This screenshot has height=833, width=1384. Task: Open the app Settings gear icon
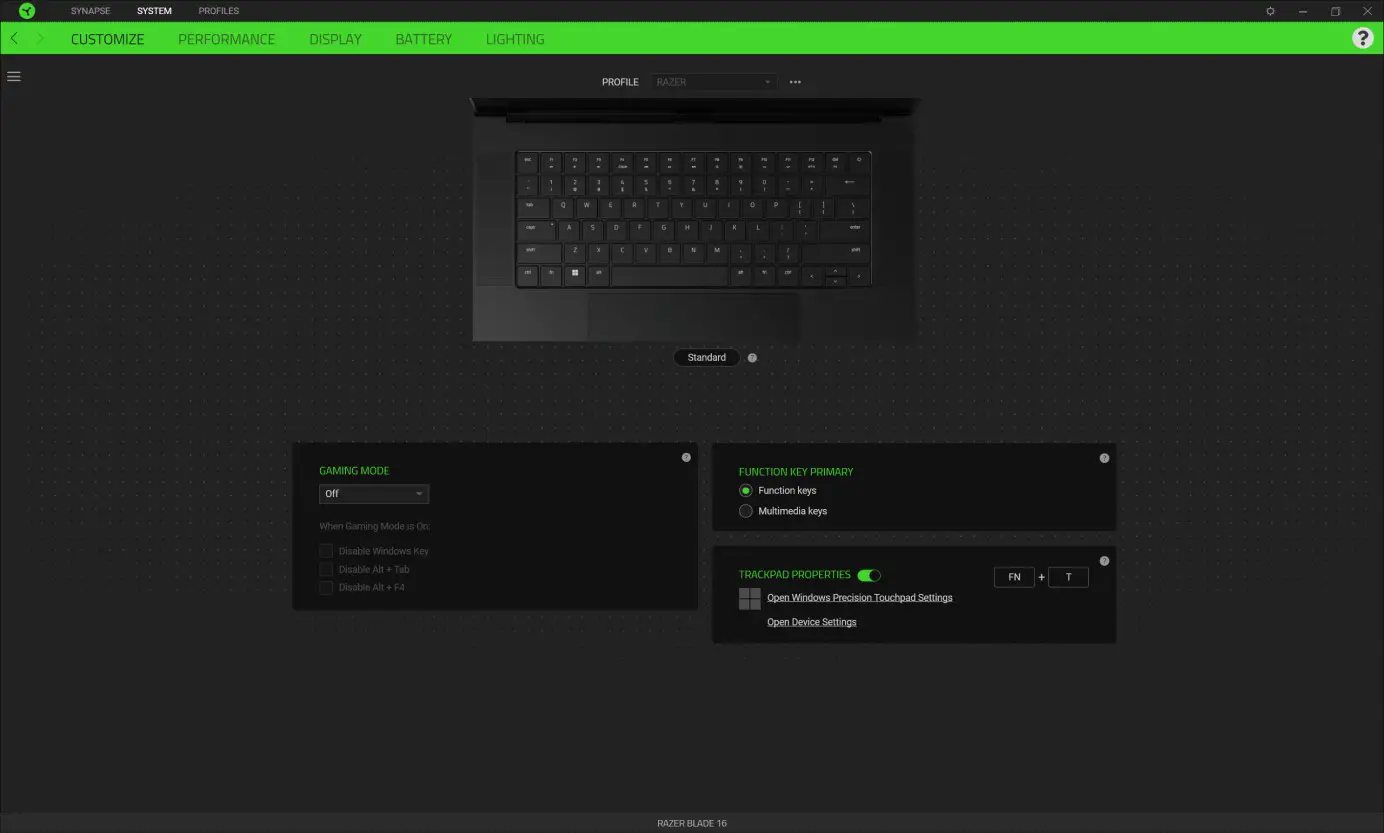click(x=1269, y=11)
